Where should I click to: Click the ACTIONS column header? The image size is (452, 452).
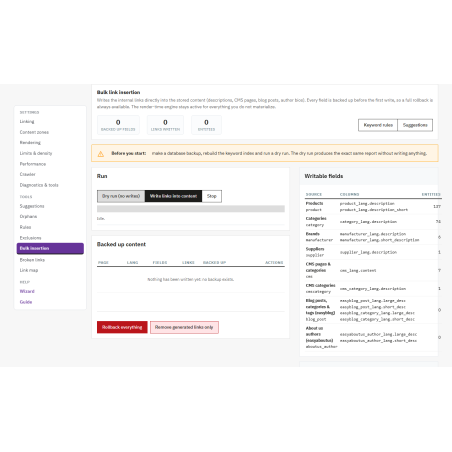pos(274,263)
